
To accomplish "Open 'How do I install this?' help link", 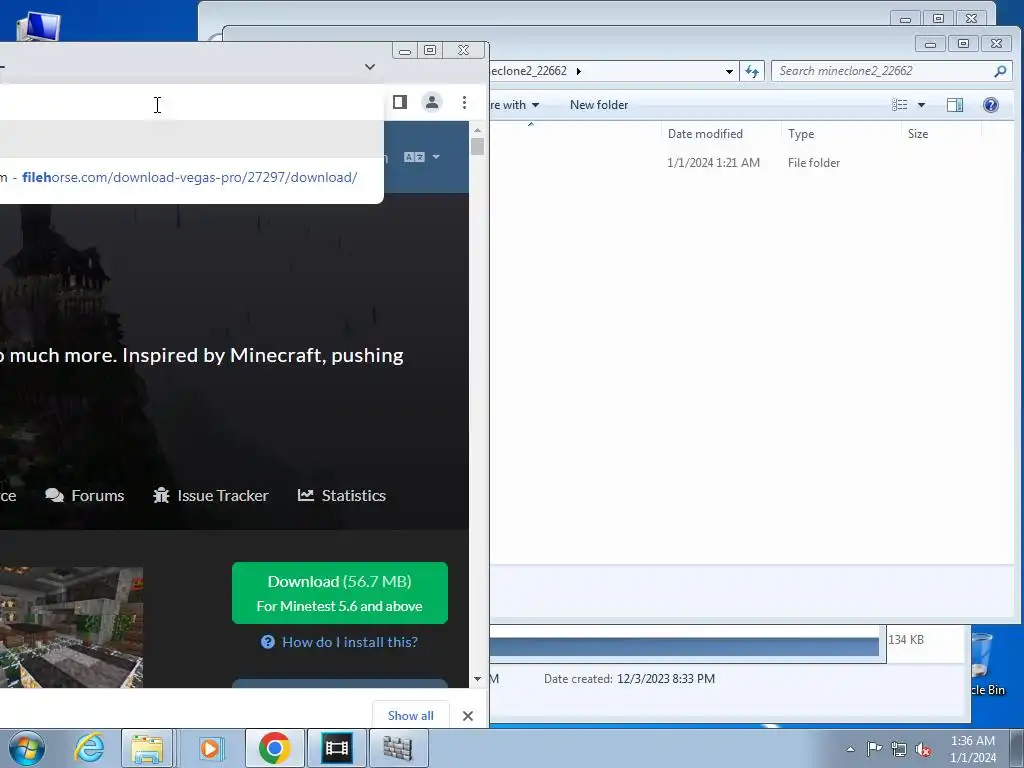I will (340, 642).
